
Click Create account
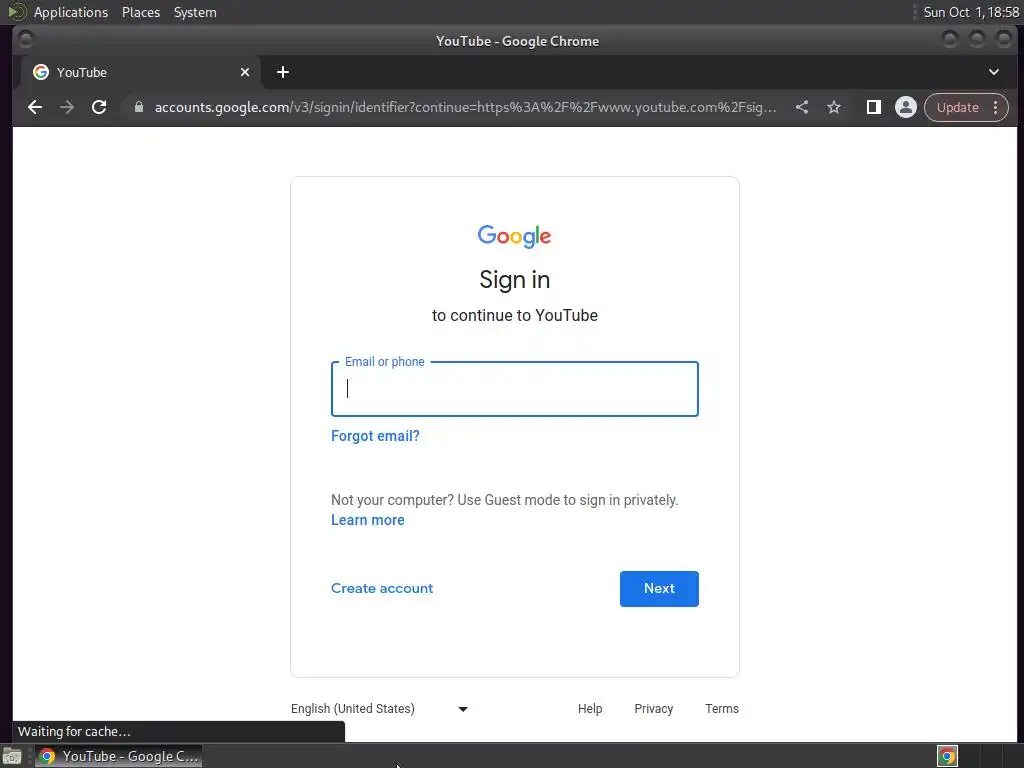tap(382, 588)
